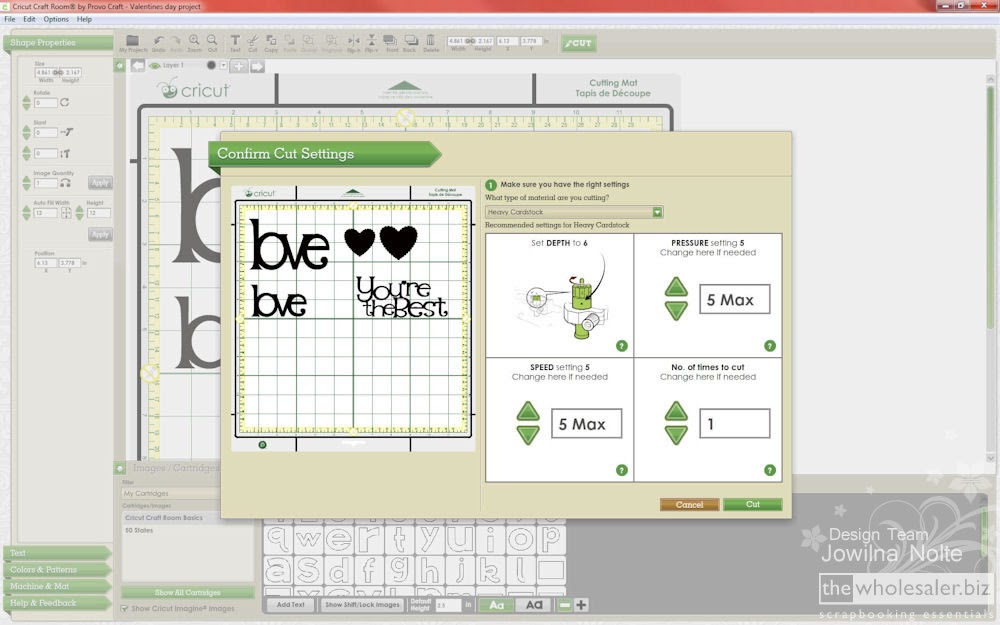The height and width of the screenshot is (625, 1000).
Task: Open My Projects folder in toolbar
Action: (133, 41)
